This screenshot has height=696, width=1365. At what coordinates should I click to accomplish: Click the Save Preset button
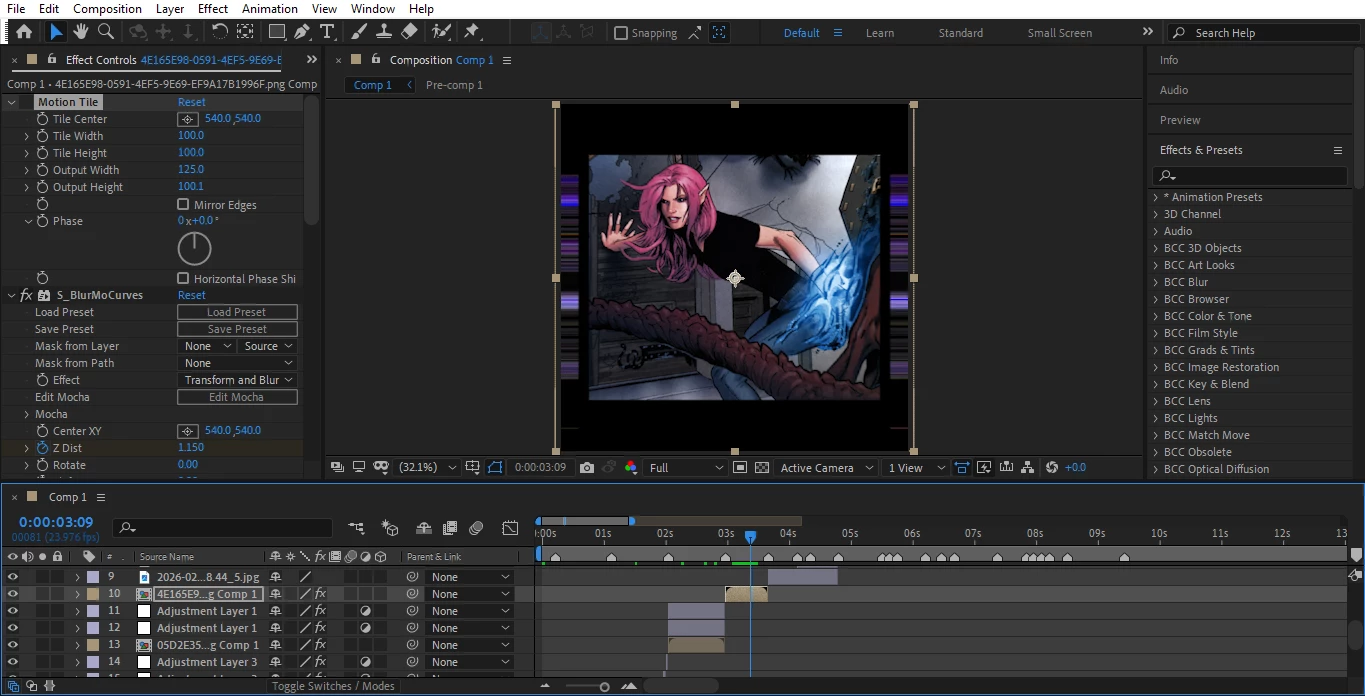pyautogui.click(x=237, y=329)
